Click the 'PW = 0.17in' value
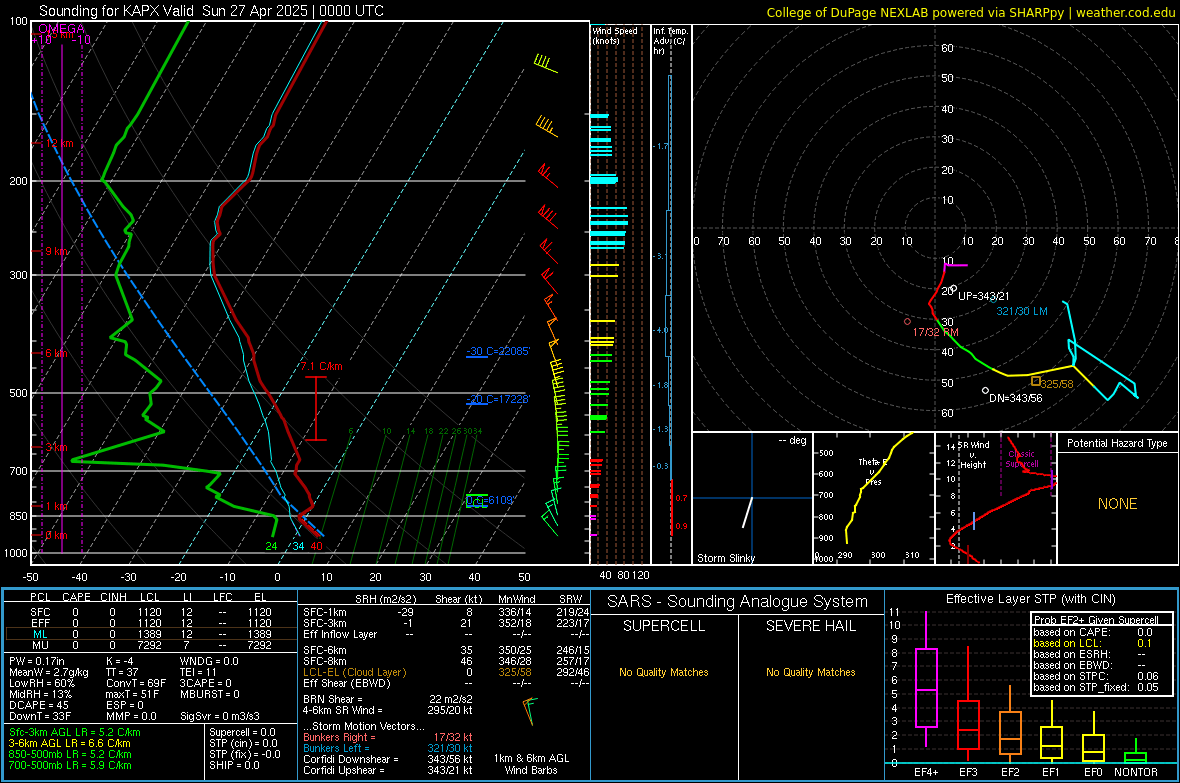Image resolution: width=1180 pixels, height=783 pixels. coord(37,661)
